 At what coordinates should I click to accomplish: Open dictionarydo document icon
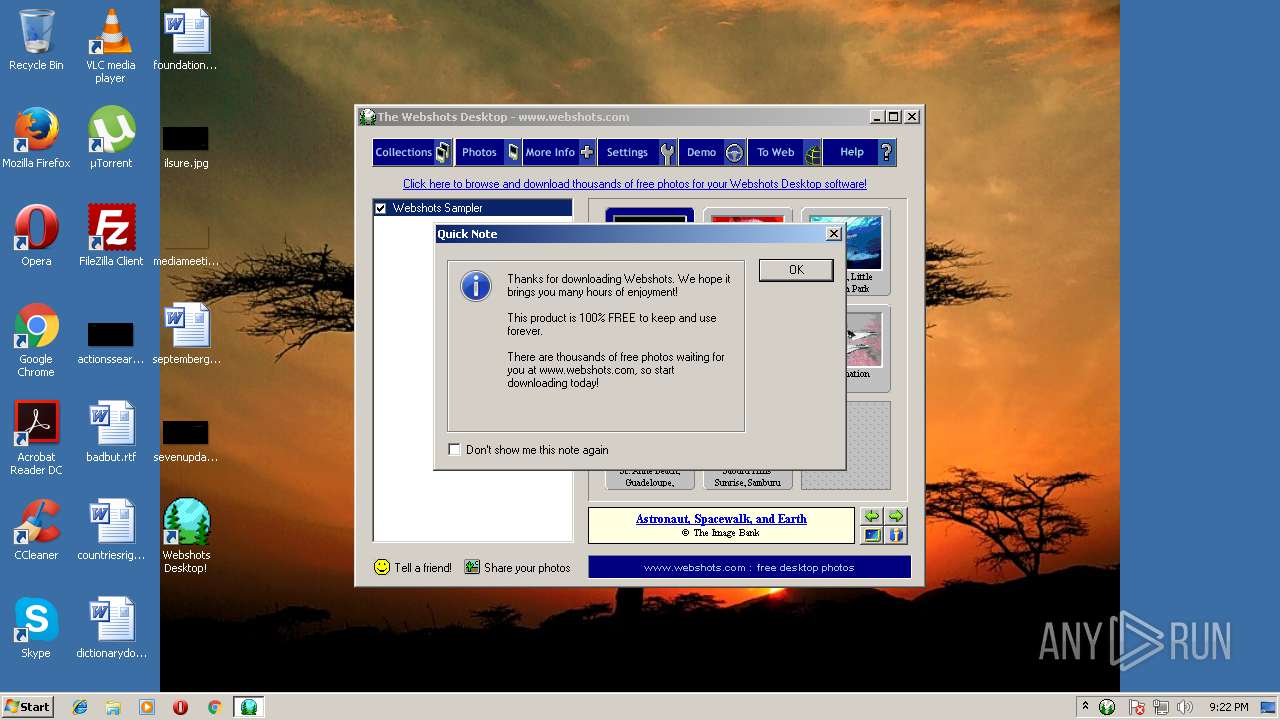click(110, 628)
